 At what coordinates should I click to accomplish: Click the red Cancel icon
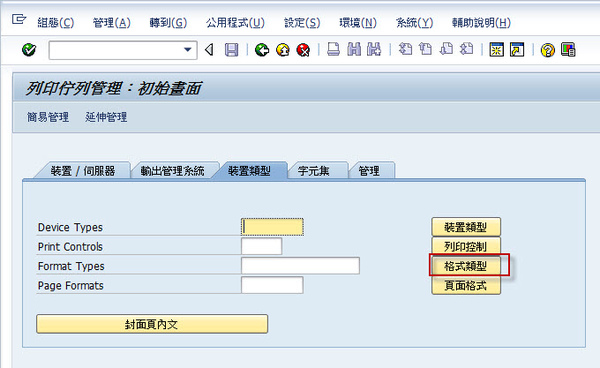[303, 50]
